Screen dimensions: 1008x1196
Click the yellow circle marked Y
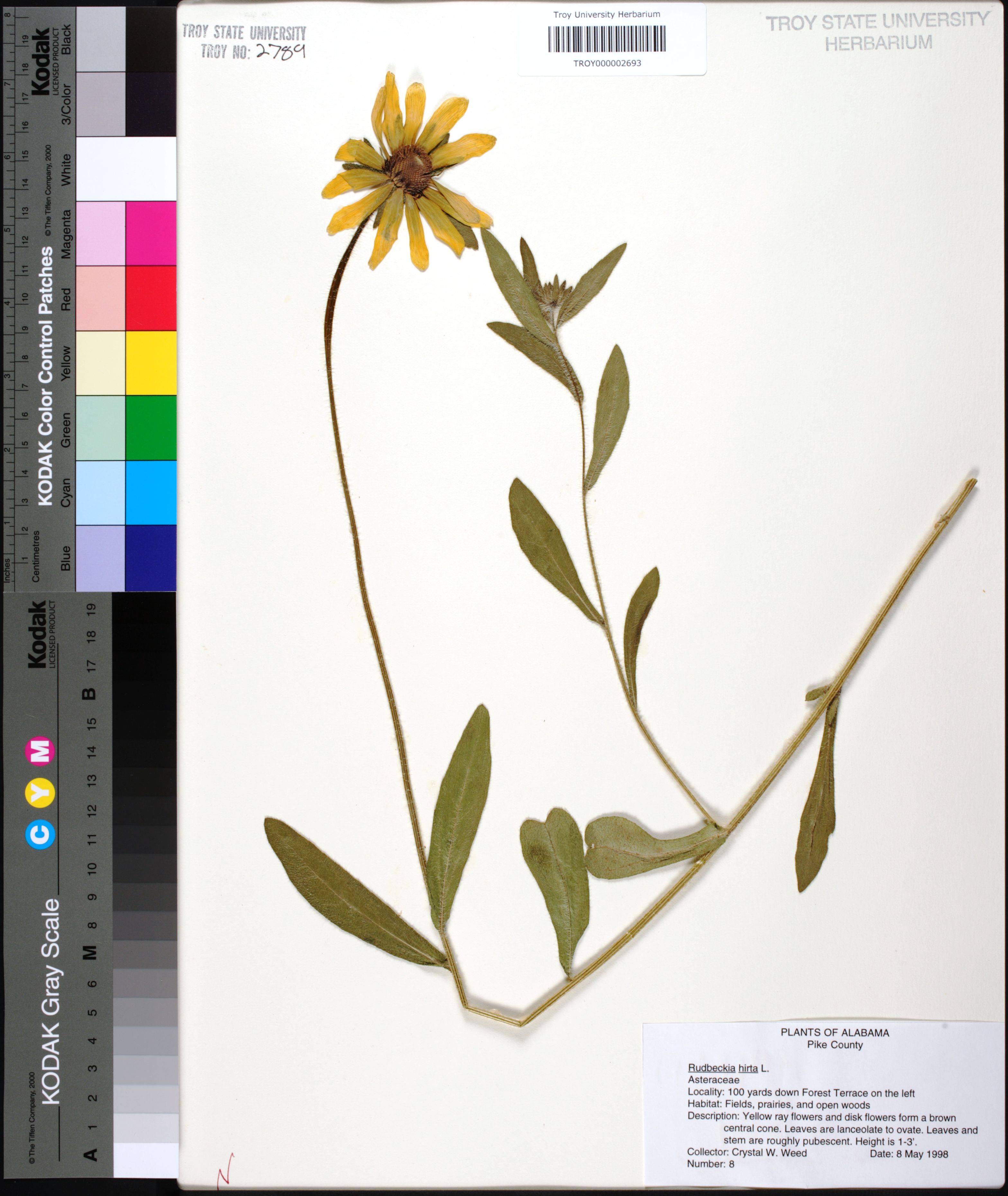pyautogui.click(x=40, y=793)
